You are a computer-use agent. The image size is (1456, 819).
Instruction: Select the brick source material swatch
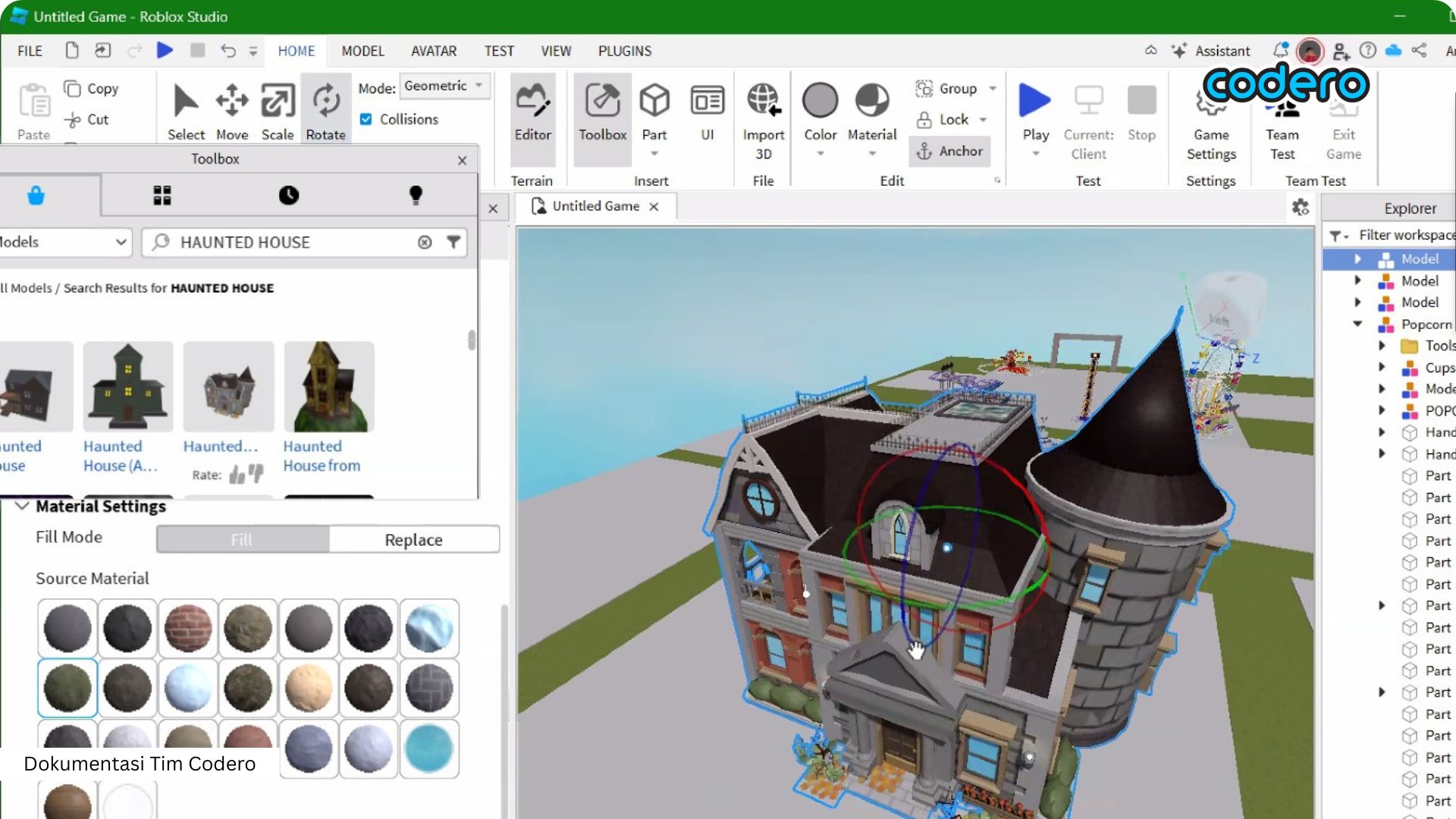point(188,628)
